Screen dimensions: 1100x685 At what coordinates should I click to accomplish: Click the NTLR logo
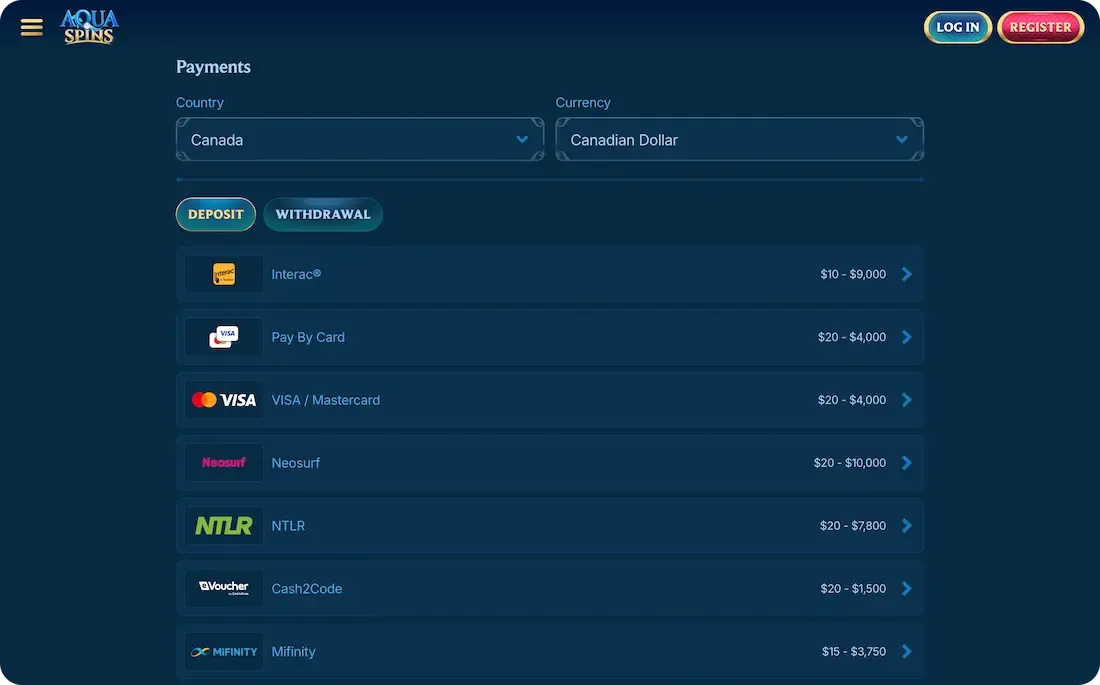click(224, 526)
